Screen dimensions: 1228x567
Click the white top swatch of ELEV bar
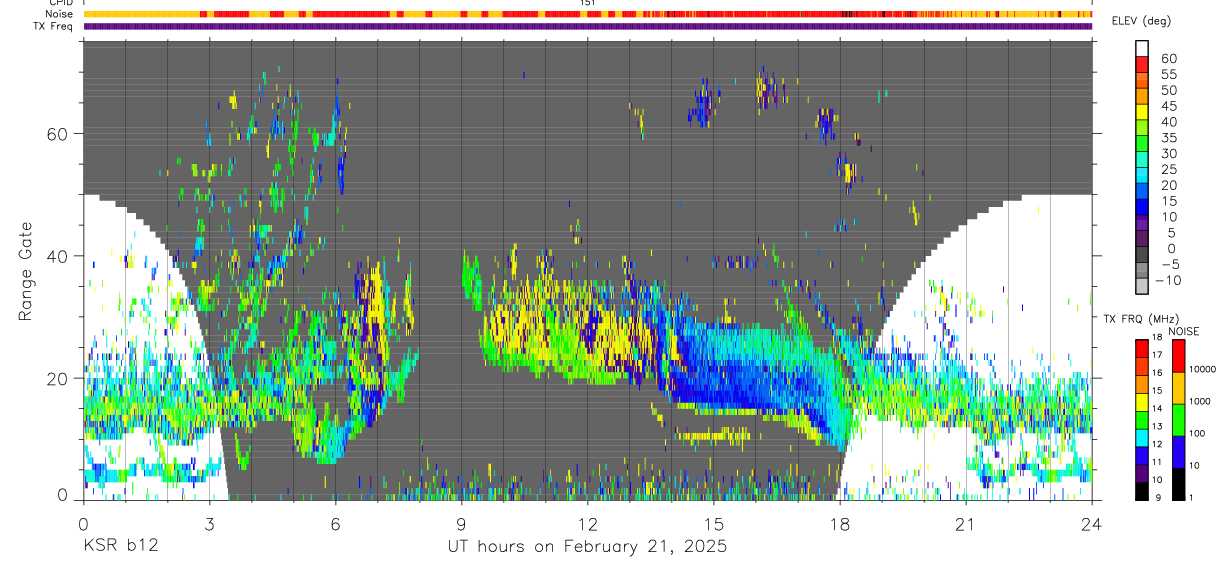tap(1142, 46)
